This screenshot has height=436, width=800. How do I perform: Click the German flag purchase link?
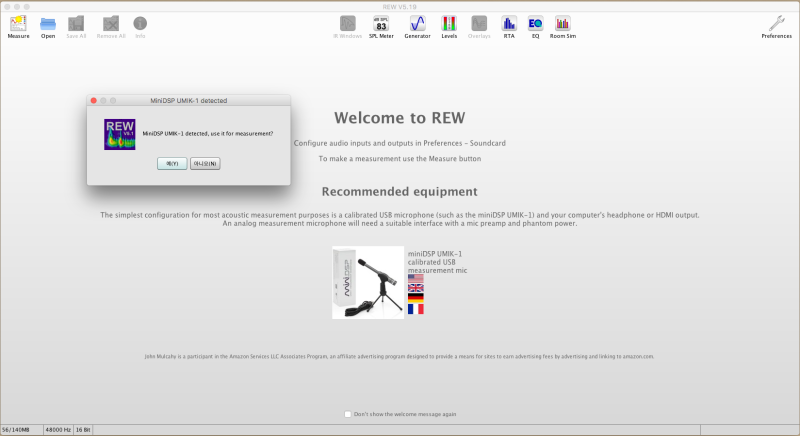pyautogui.click(x=416, y=298)
